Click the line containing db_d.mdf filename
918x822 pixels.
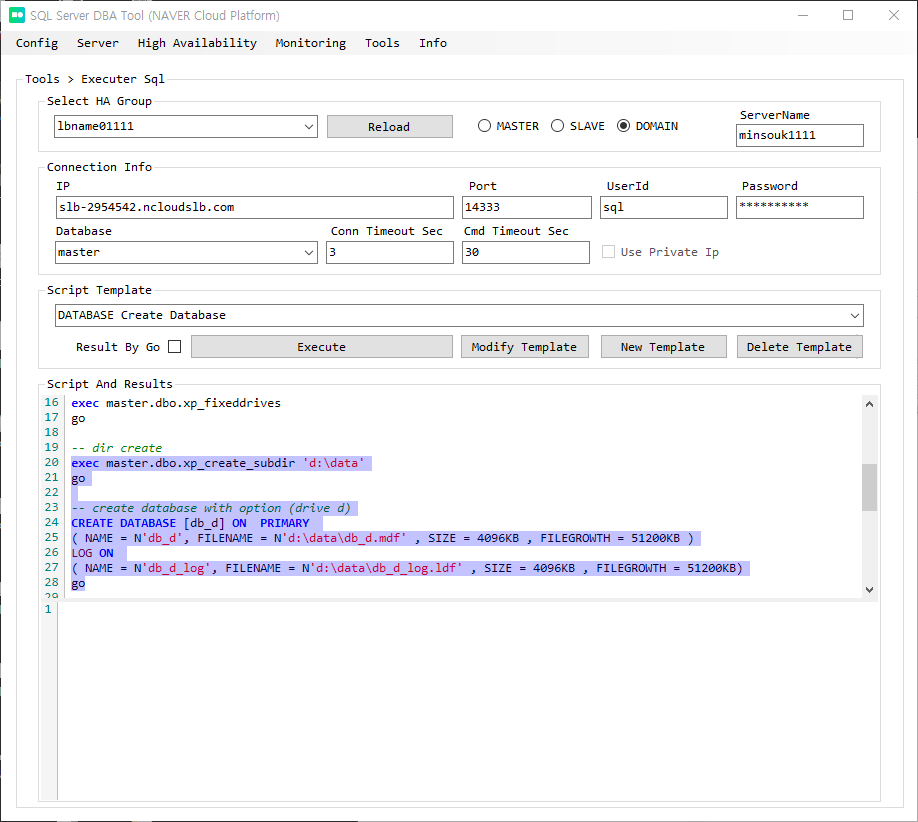pos(385,538)
